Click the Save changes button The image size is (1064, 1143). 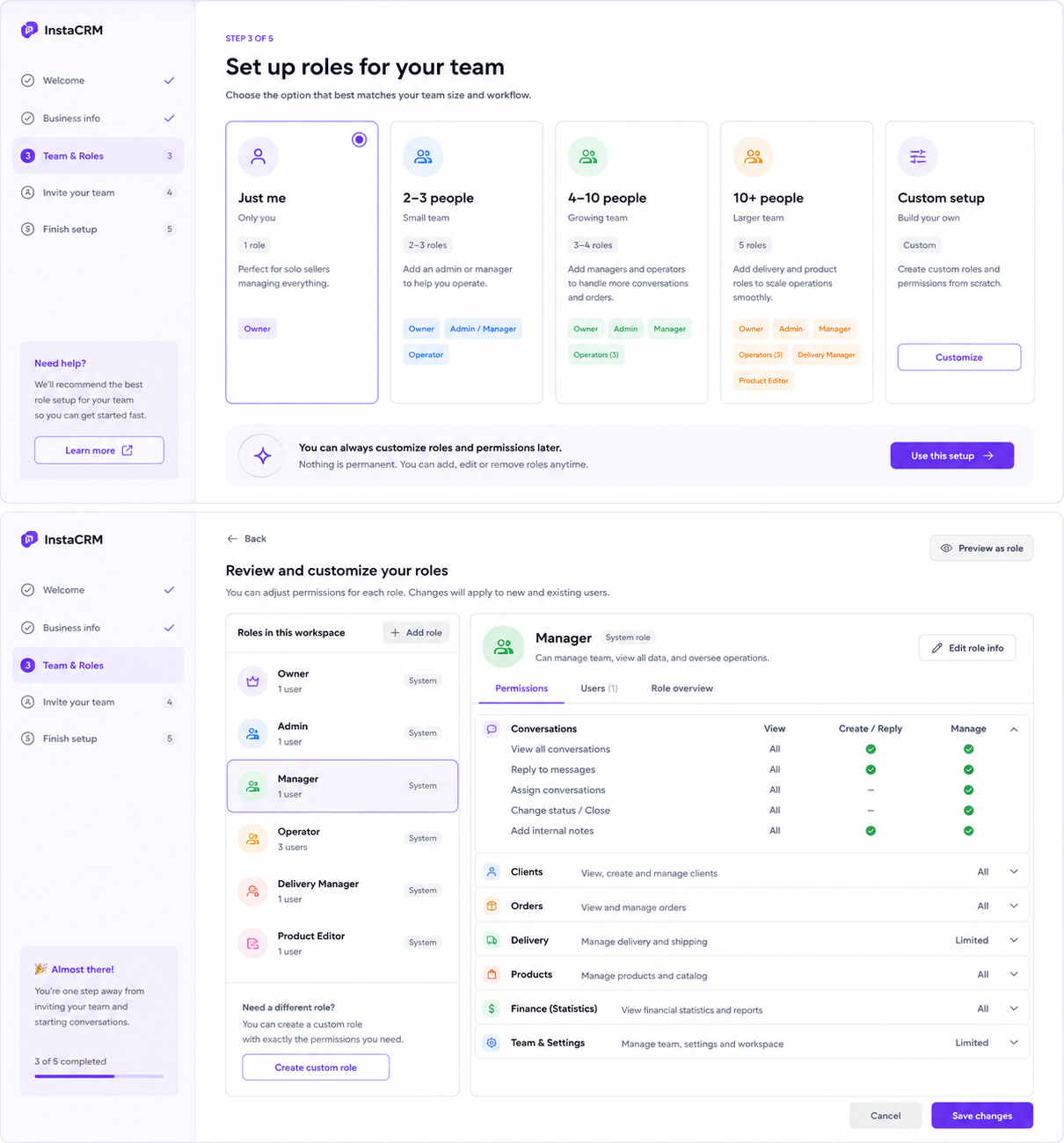pyautogui.click(x=982, y=1116)
